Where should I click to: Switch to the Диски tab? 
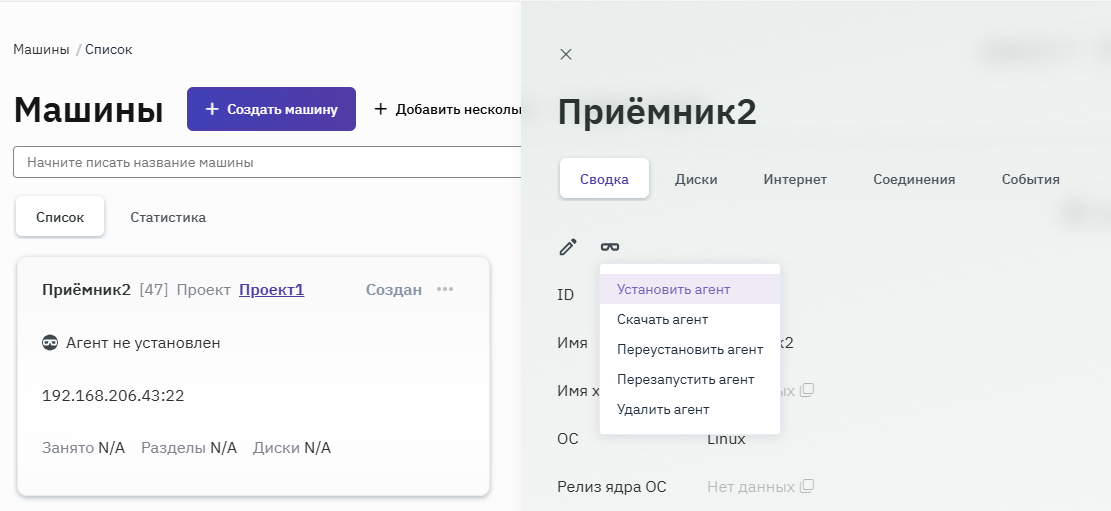[696, 180]
